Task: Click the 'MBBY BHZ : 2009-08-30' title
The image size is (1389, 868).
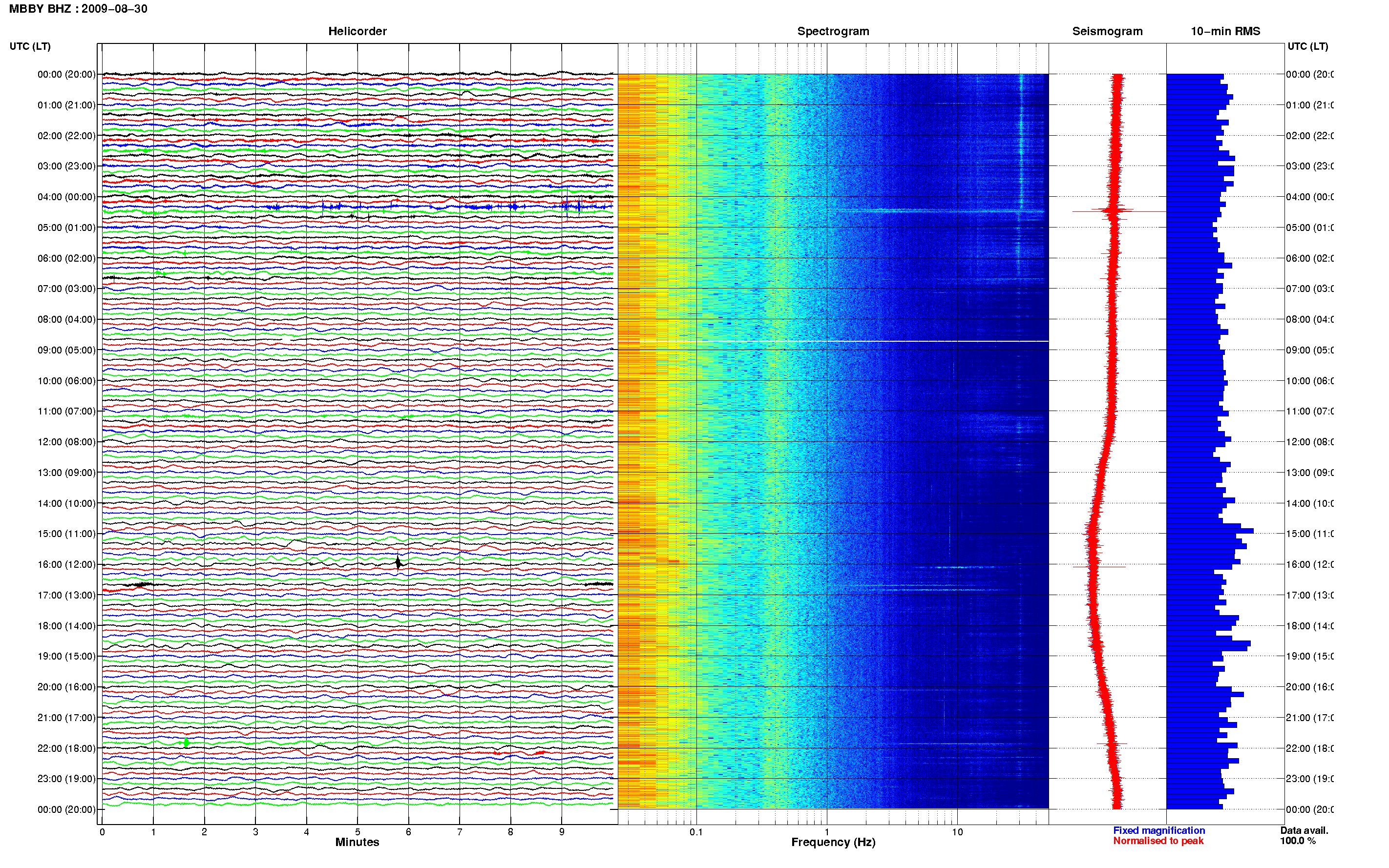Action: [78, 9]
